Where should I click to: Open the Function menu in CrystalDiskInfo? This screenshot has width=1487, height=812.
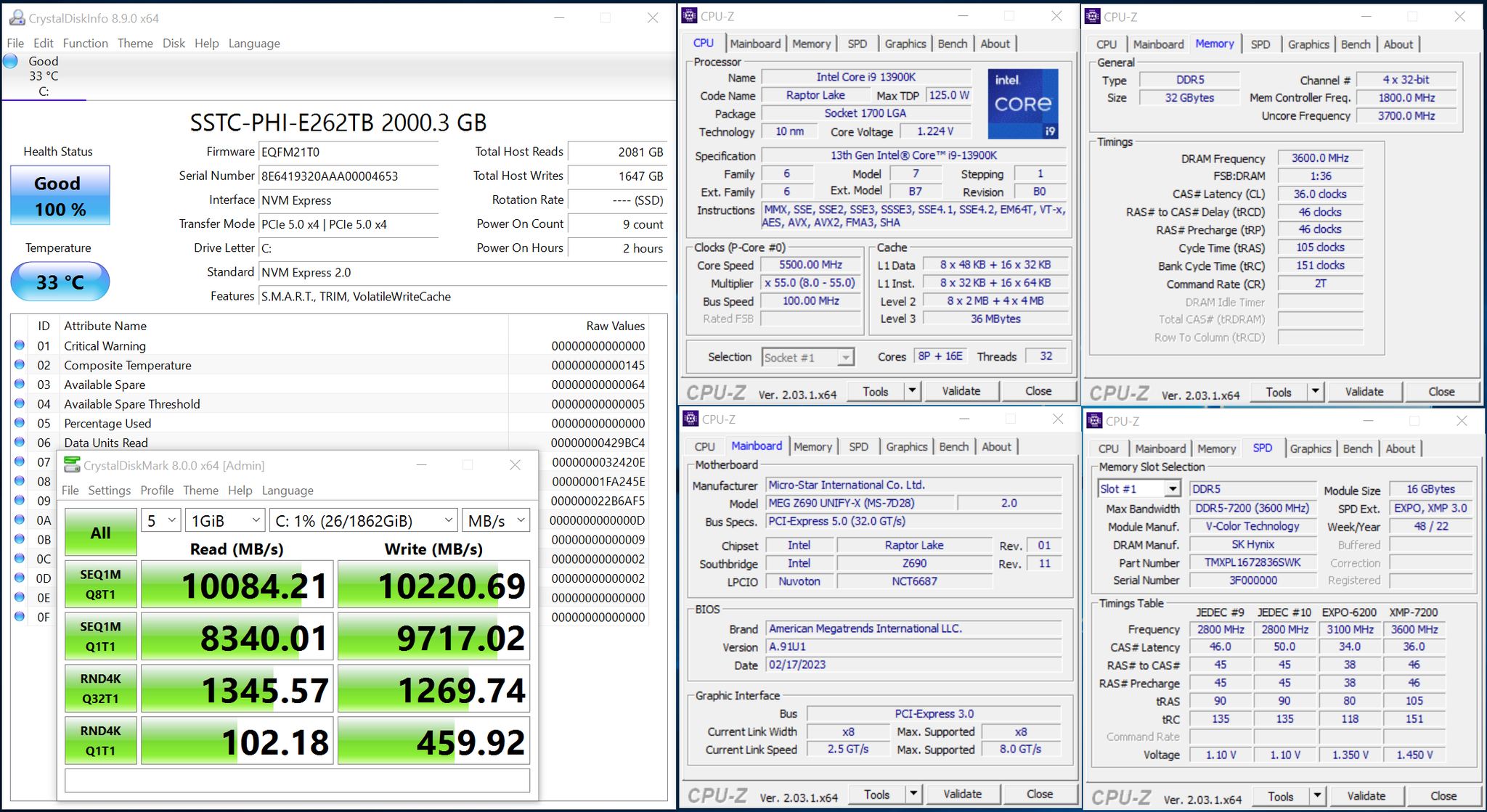pos(85,43)
